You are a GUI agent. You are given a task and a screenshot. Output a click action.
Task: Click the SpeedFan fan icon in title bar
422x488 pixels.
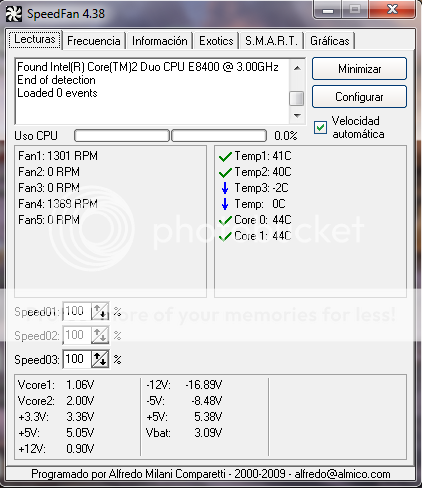14,14
